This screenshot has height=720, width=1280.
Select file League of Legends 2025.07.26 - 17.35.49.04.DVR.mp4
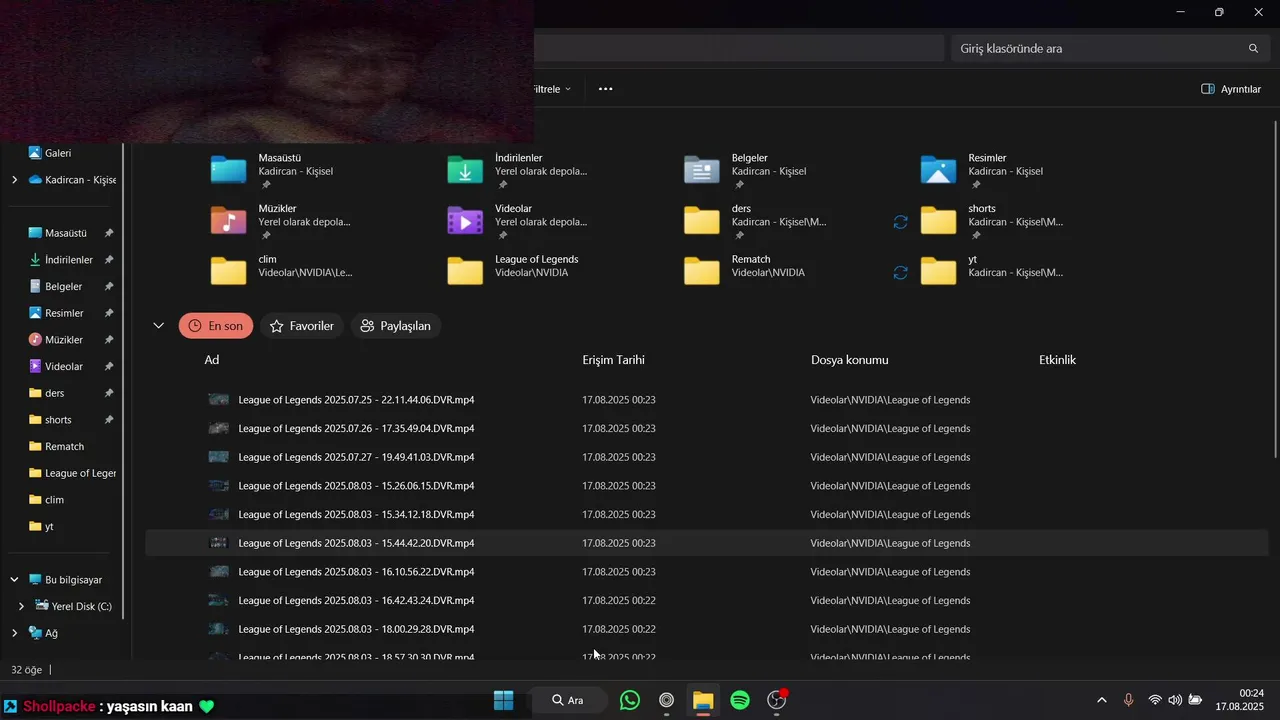[x=707, y=428]
